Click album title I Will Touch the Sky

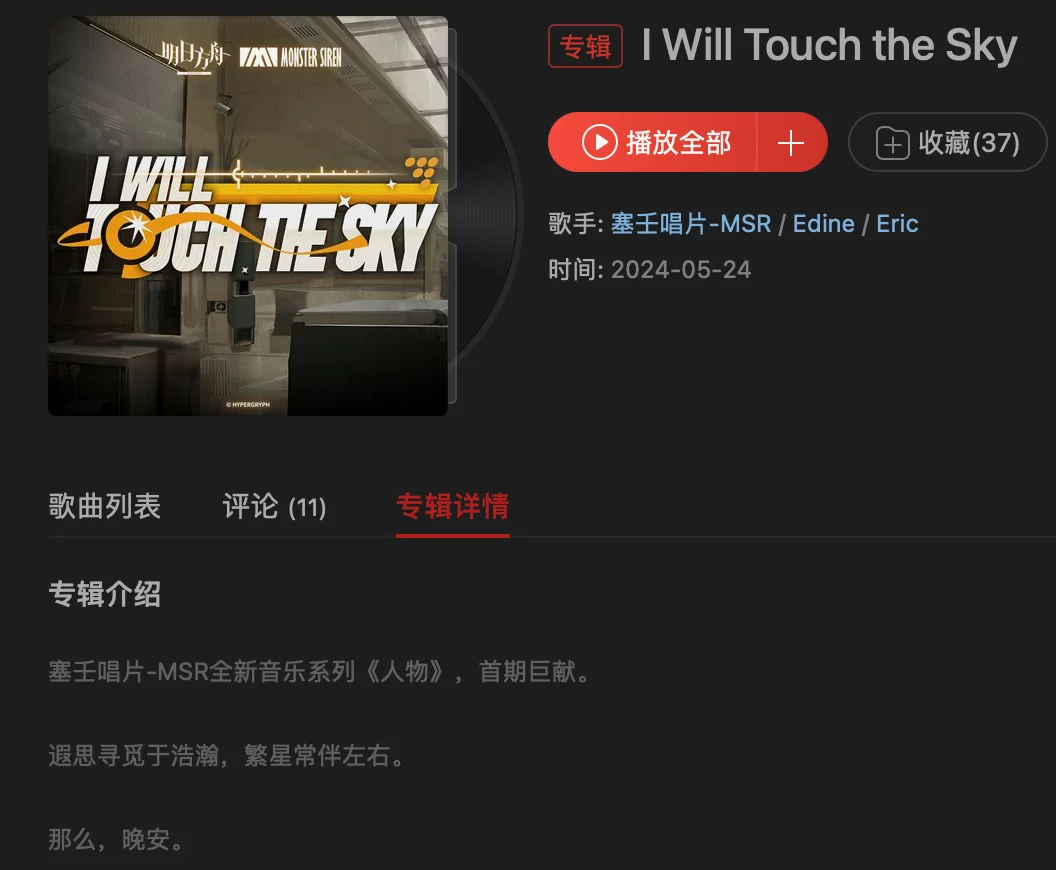[x=829, y=45]
